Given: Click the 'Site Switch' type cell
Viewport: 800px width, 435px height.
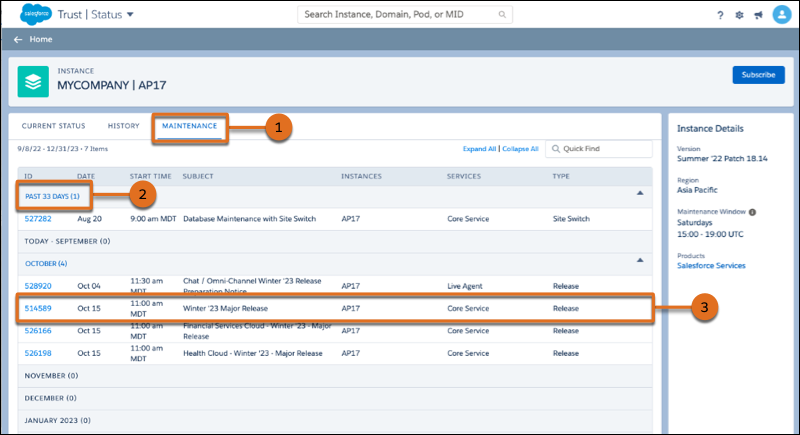Looking at the screenshot, I should pyautogui.click(x=571, y=219).
